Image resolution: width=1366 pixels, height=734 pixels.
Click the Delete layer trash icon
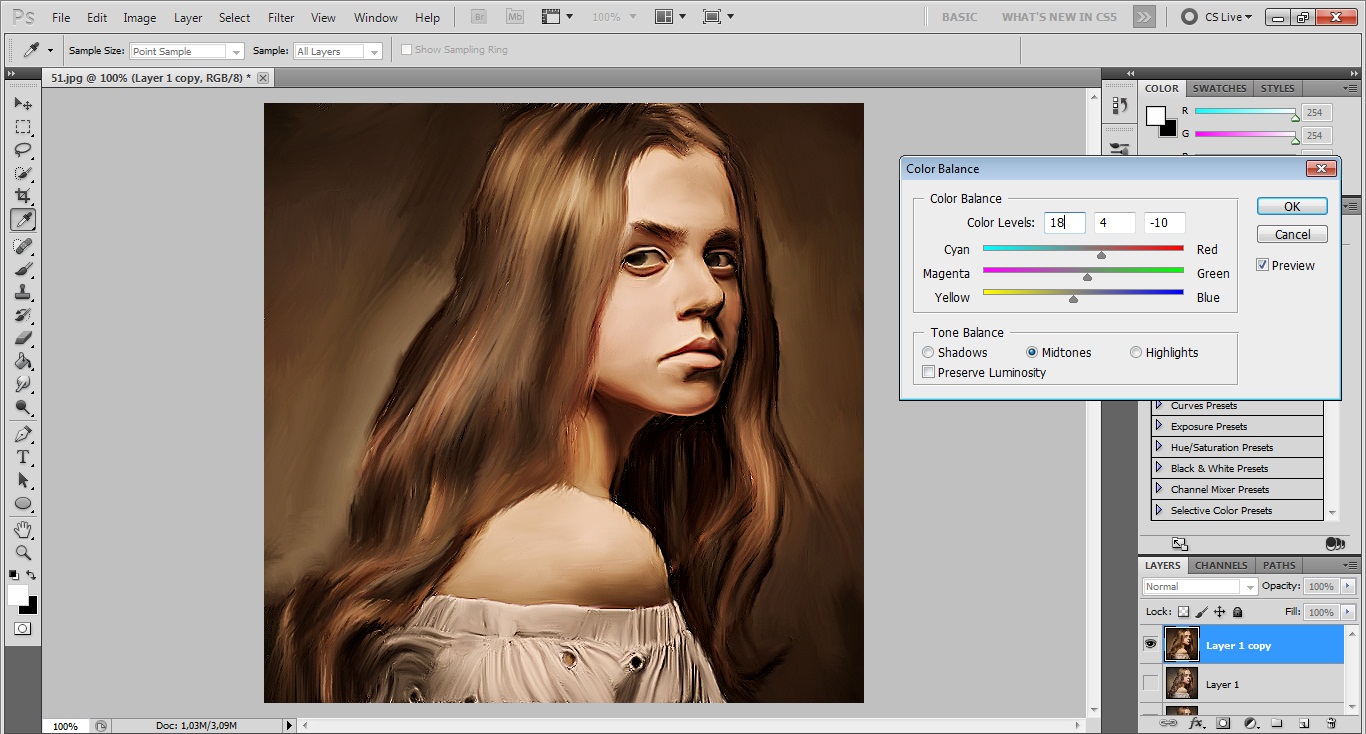[x=1330, y=722]
